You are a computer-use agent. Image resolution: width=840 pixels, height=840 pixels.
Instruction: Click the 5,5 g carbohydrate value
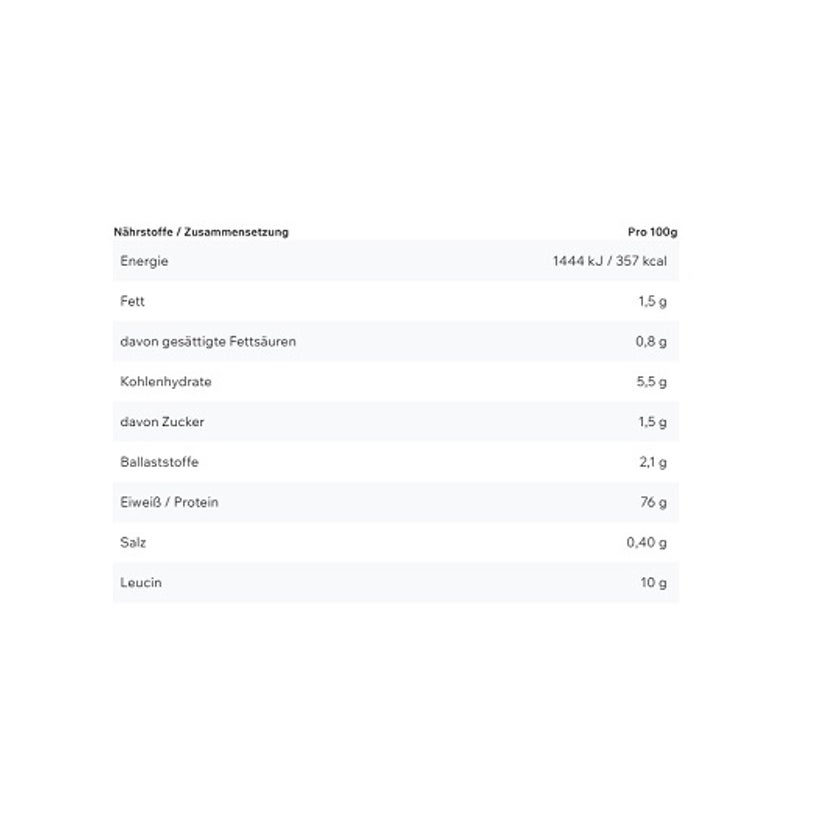click(651, 382)
